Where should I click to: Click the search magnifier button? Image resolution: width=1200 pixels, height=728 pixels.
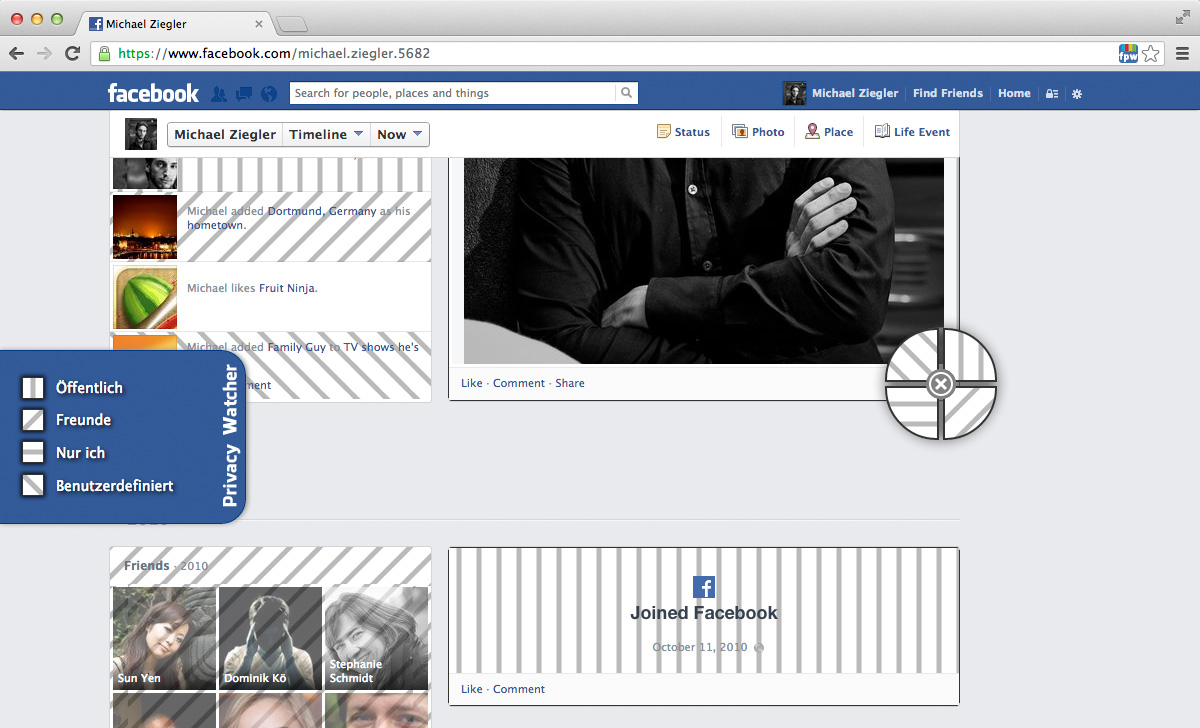[626, 93]
